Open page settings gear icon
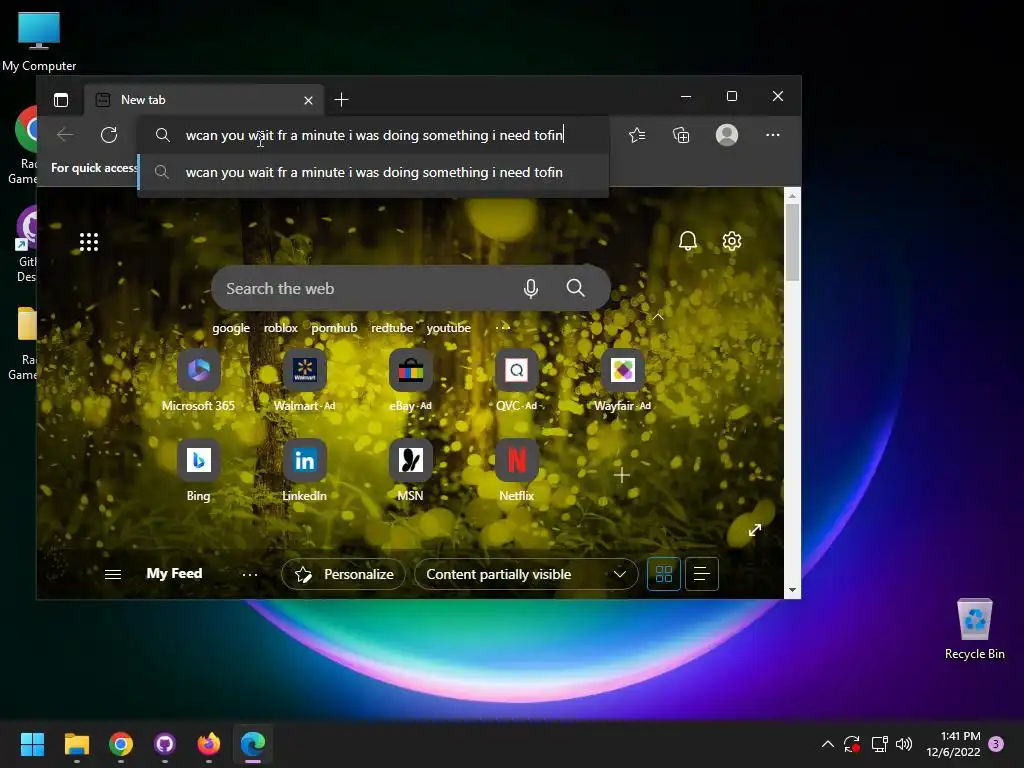The image size is (1024, 768). coord(731,241)
